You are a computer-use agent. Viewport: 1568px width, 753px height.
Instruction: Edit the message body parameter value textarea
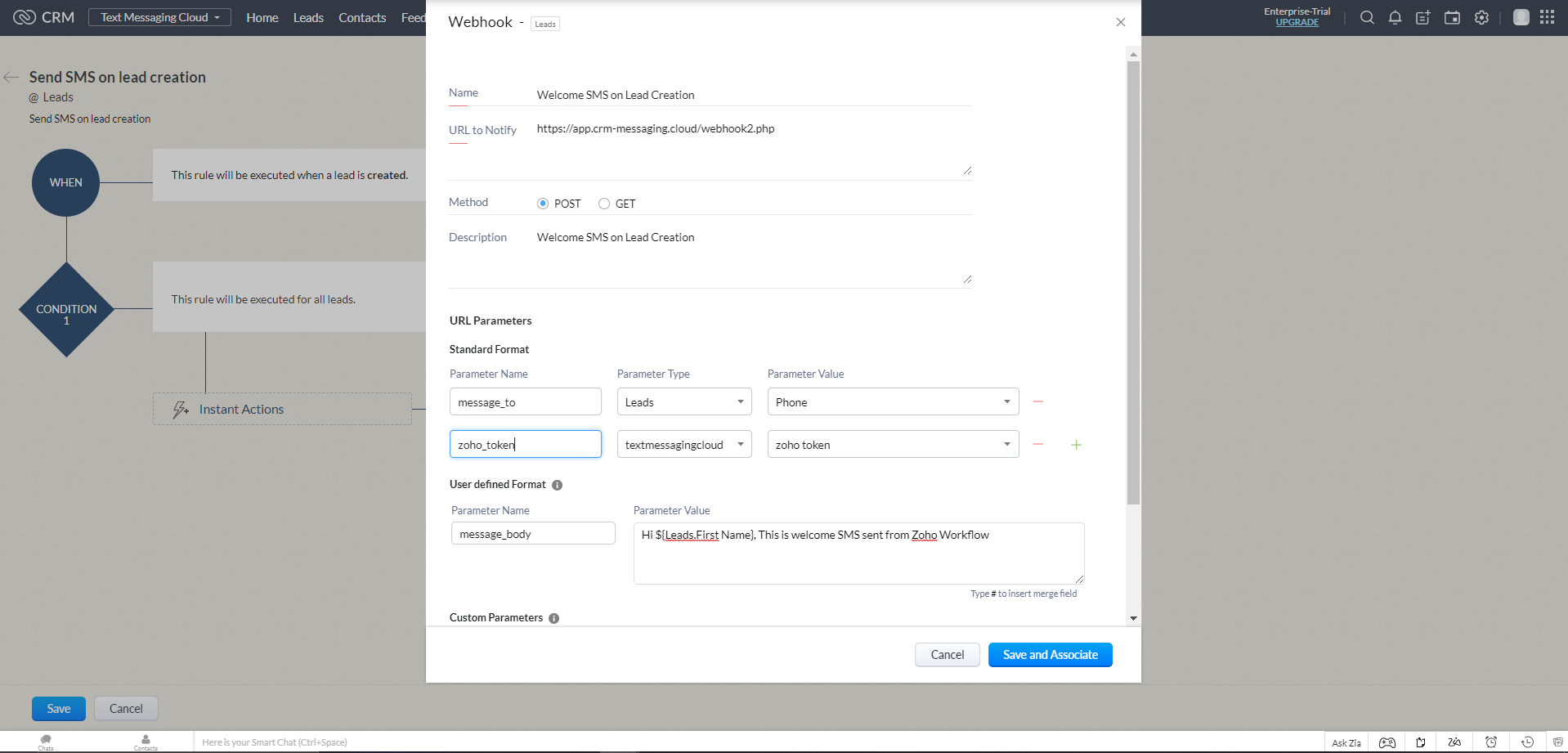click(859, 554)
